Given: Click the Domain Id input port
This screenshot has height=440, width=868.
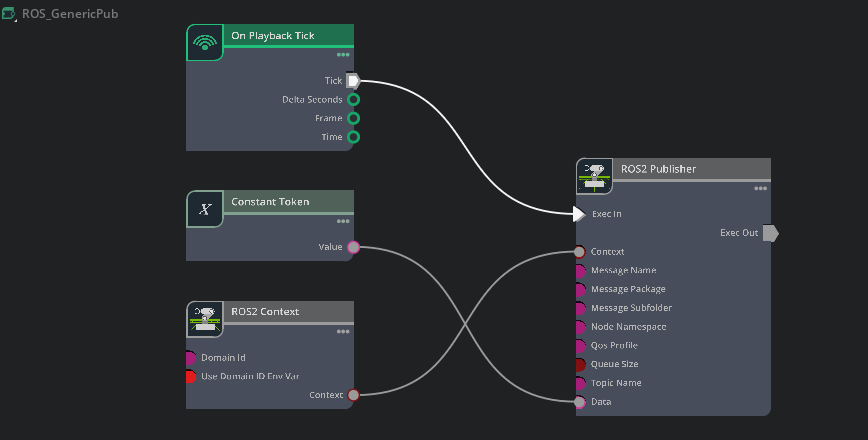Looking at the screenshot, I should point(190,358).
